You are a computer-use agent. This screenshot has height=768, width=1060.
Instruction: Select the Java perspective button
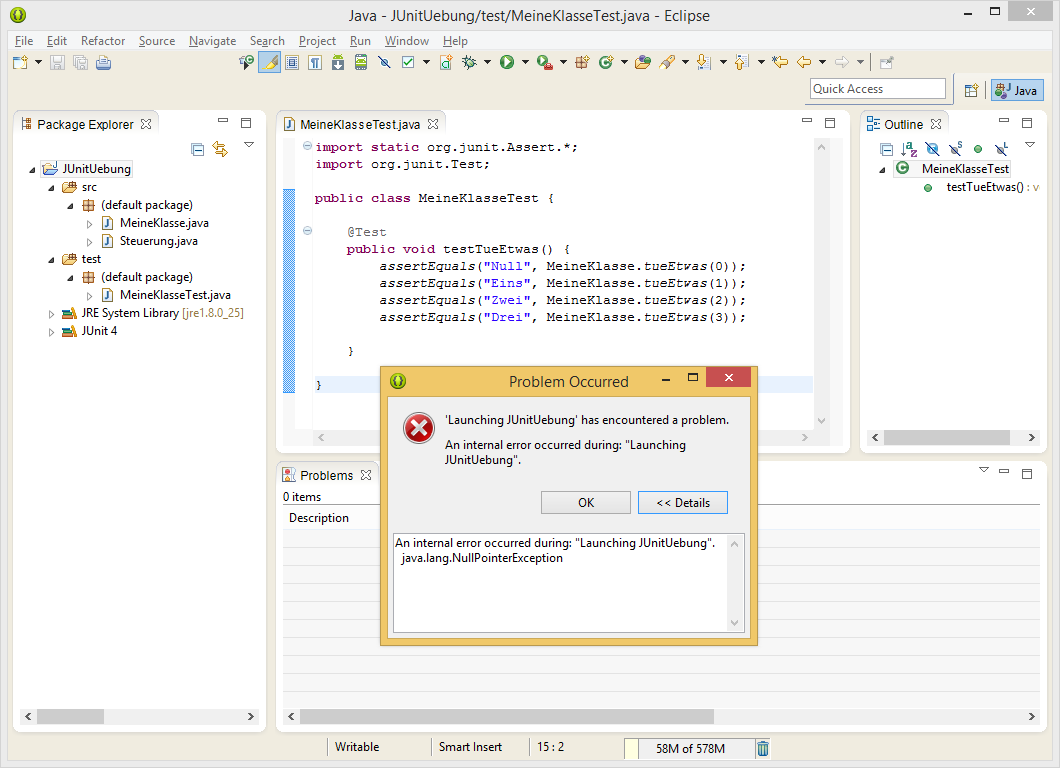pyautogui.click(x=1017, y=91)
